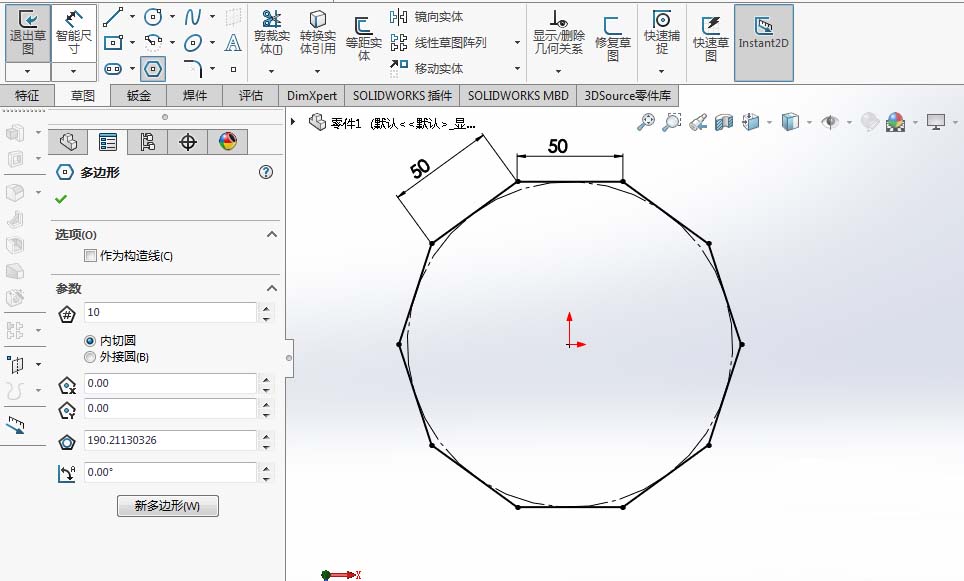Open the DisplayManager color ball tab

227,142
